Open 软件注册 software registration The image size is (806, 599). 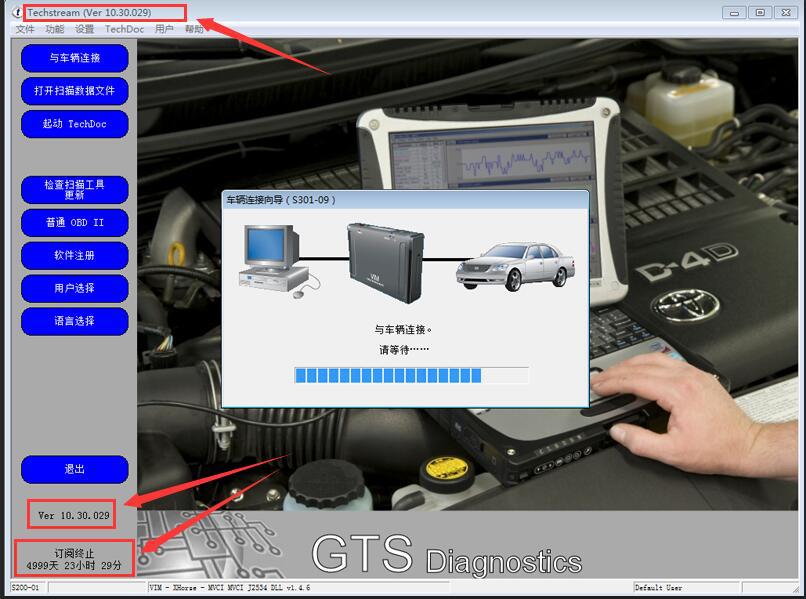point(75,256)
